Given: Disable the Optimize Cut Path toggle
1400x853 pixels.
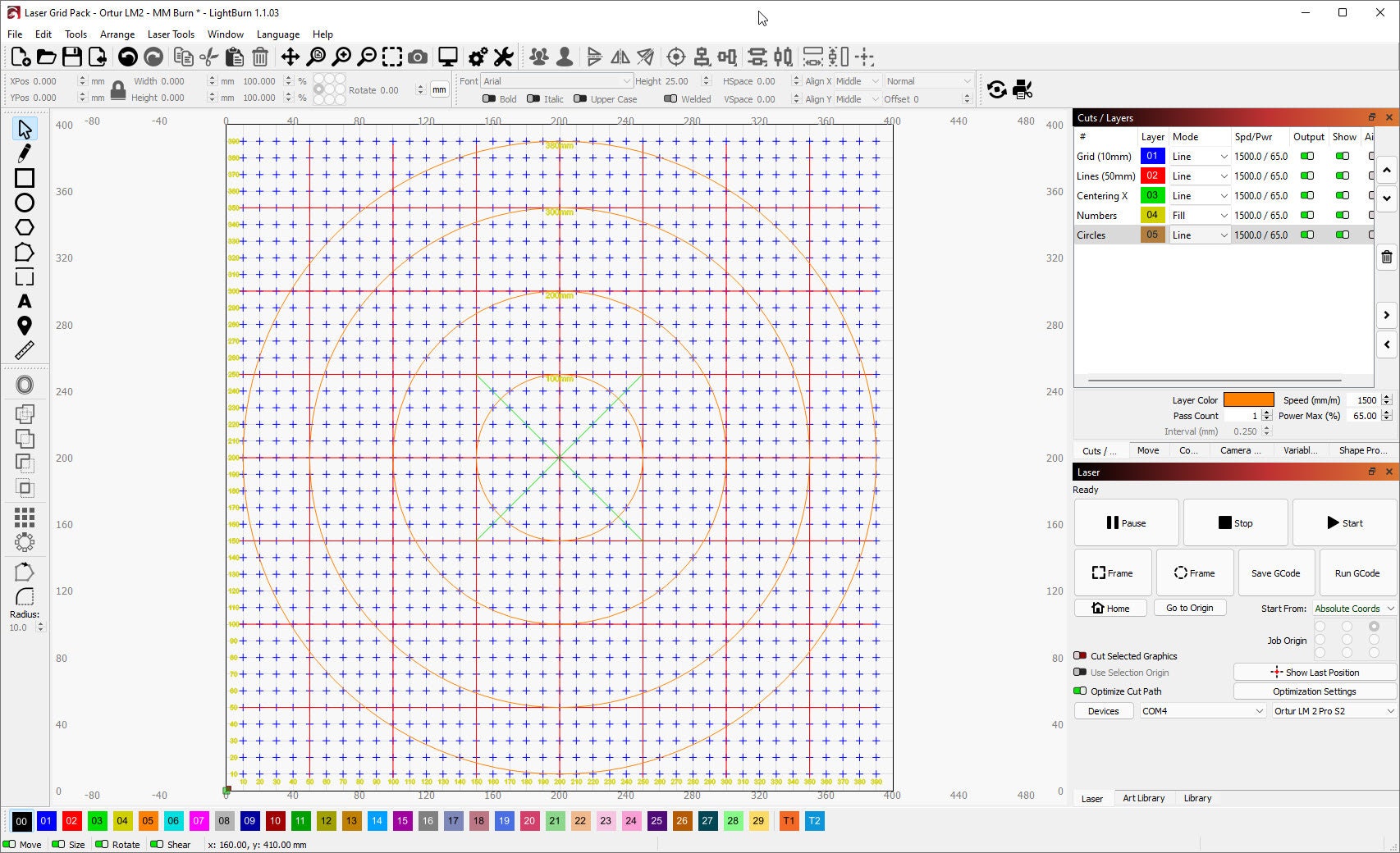Looking at the screenshot, I should (x=1080, y=691).
